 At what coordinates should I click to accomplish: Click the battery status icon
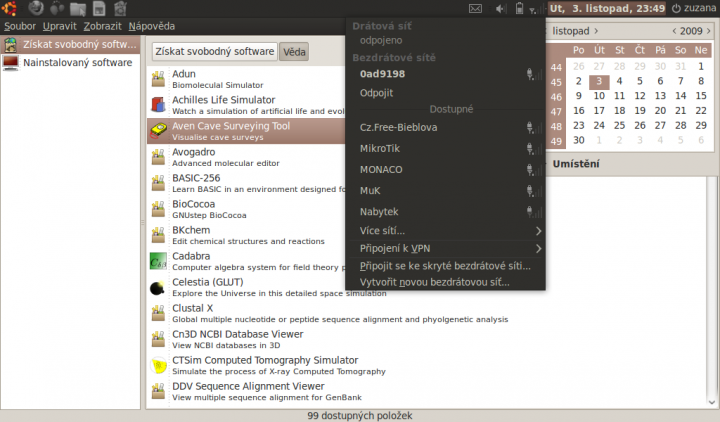[x=519, y=8]
